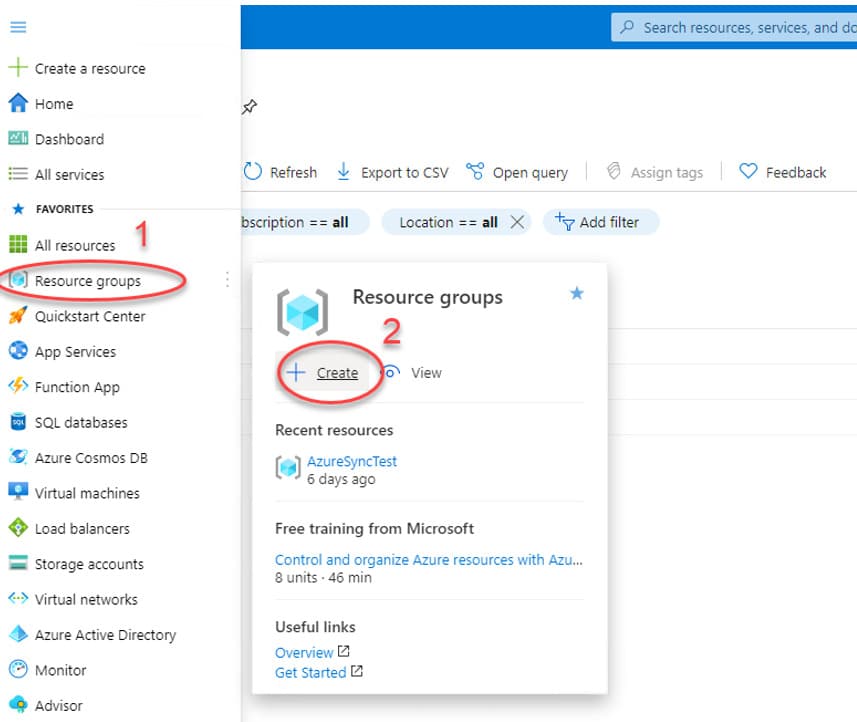Click the App Services globe icon
857x722 pixels.
(x=18, y=350)
